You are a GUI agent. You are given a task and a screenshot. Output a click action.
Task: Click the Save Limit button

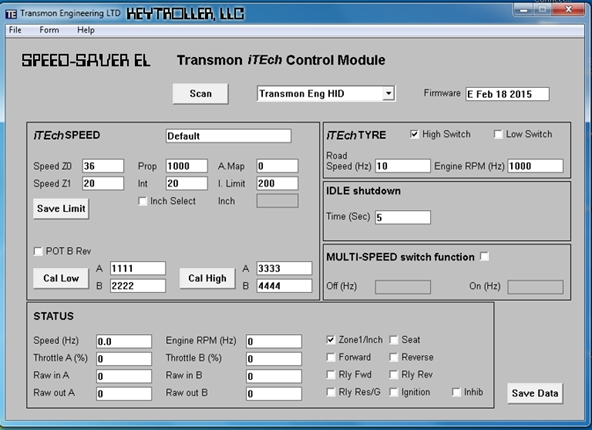tap(61, 208)
